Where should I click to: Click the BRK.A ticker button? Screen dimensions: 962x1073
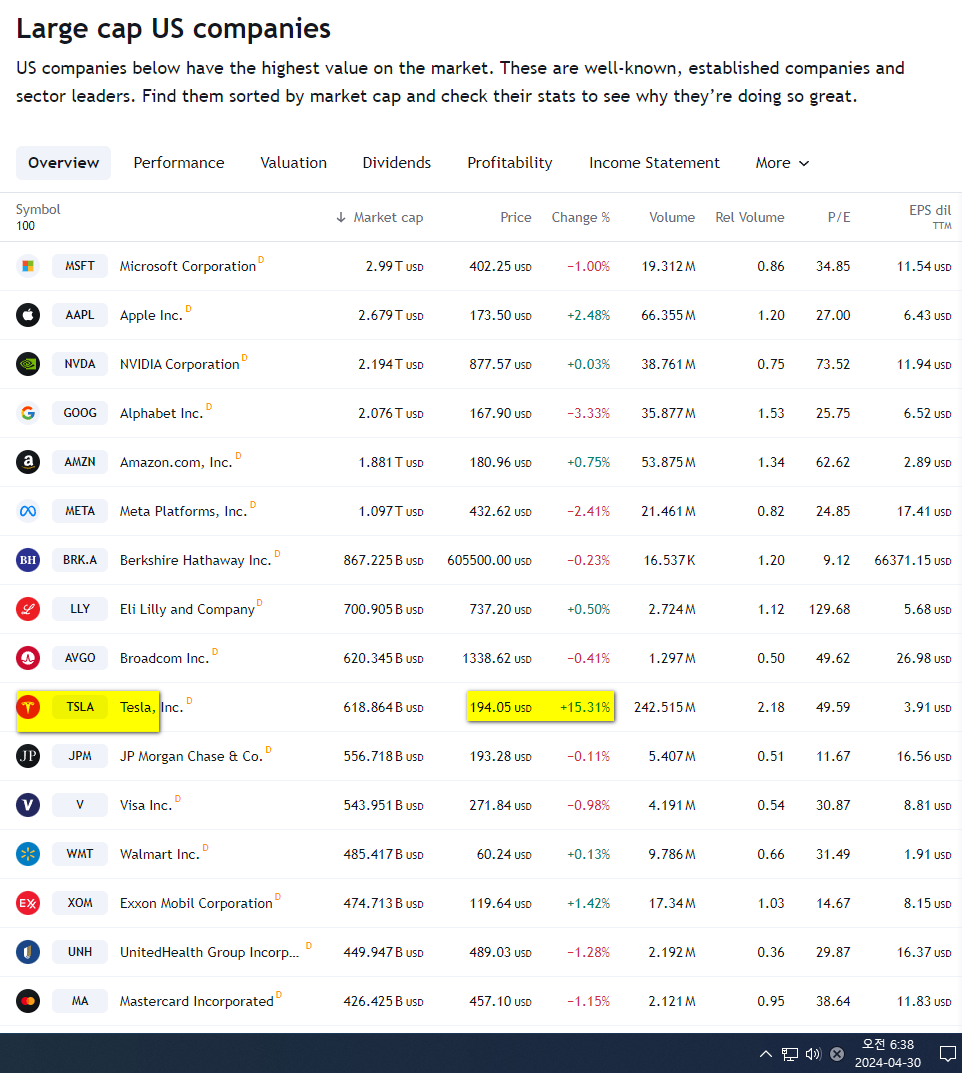[80, 560]
